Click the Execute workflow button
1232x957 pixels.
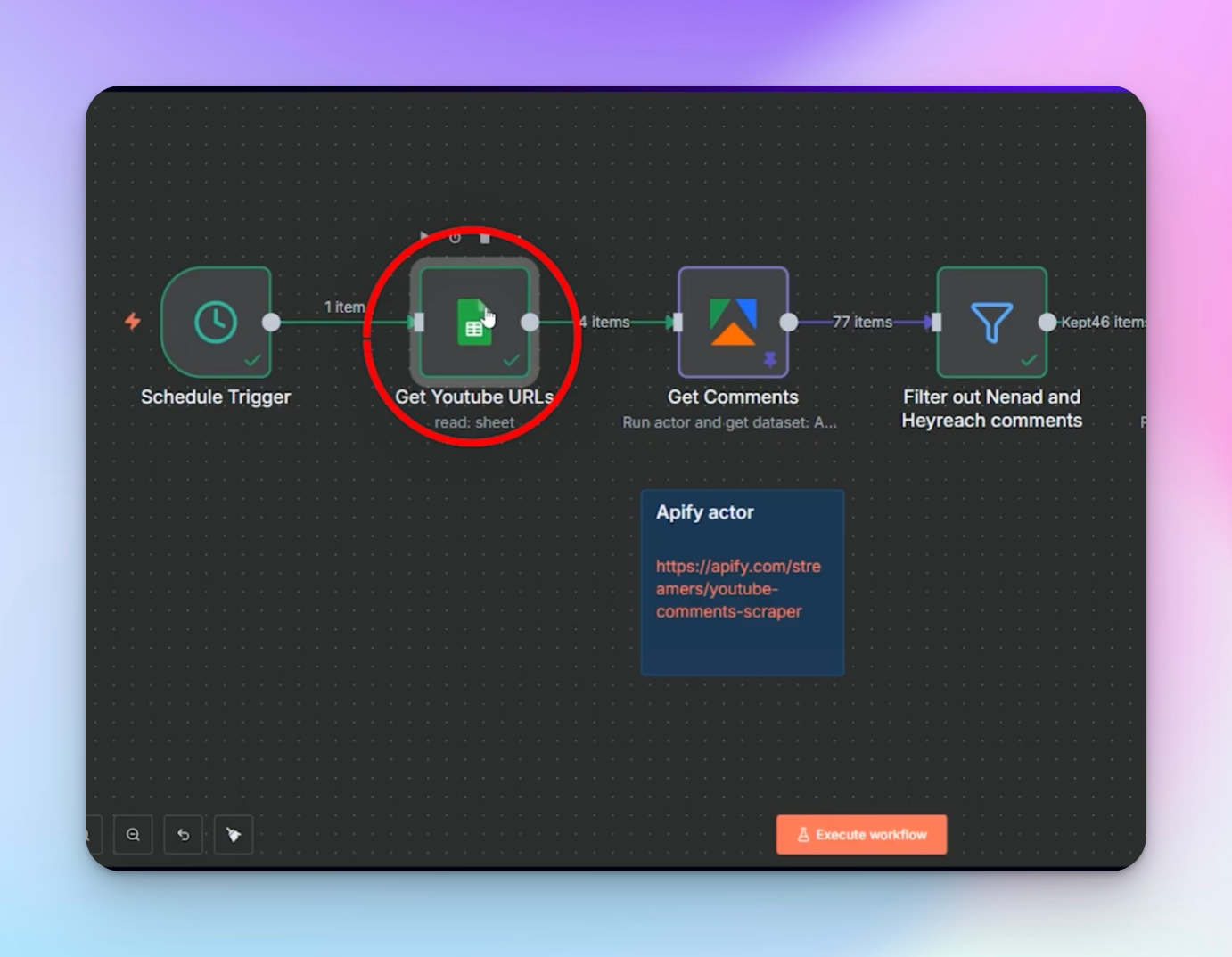(x=861, y=835)
